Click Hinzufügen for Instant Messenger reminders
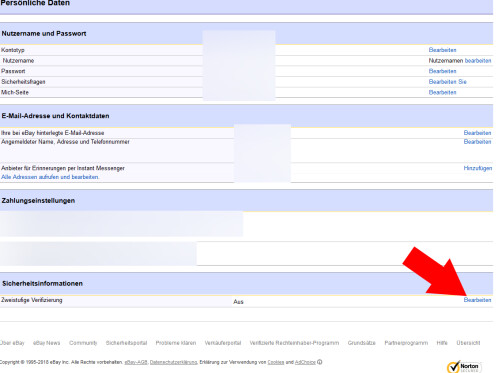This screenshot has width=498, height=373. tap(478, 168)
